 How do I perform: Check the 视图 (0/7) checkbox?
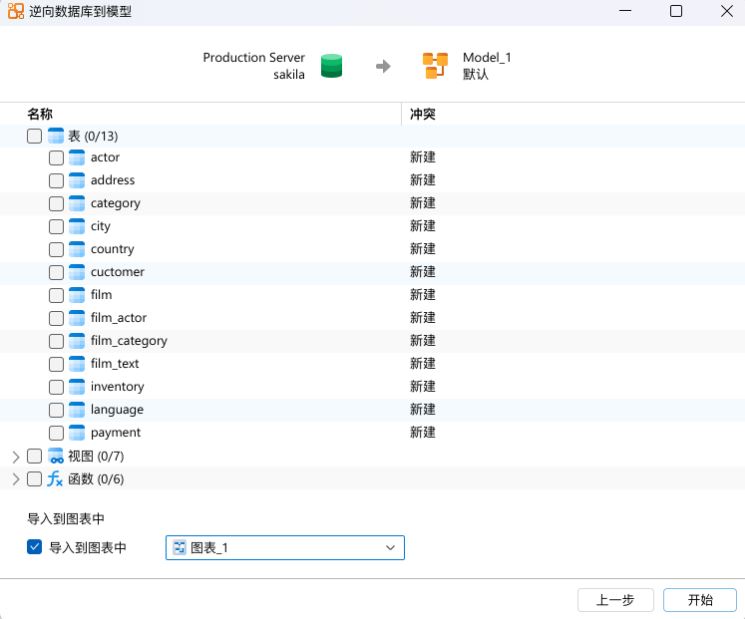point(34,456)
